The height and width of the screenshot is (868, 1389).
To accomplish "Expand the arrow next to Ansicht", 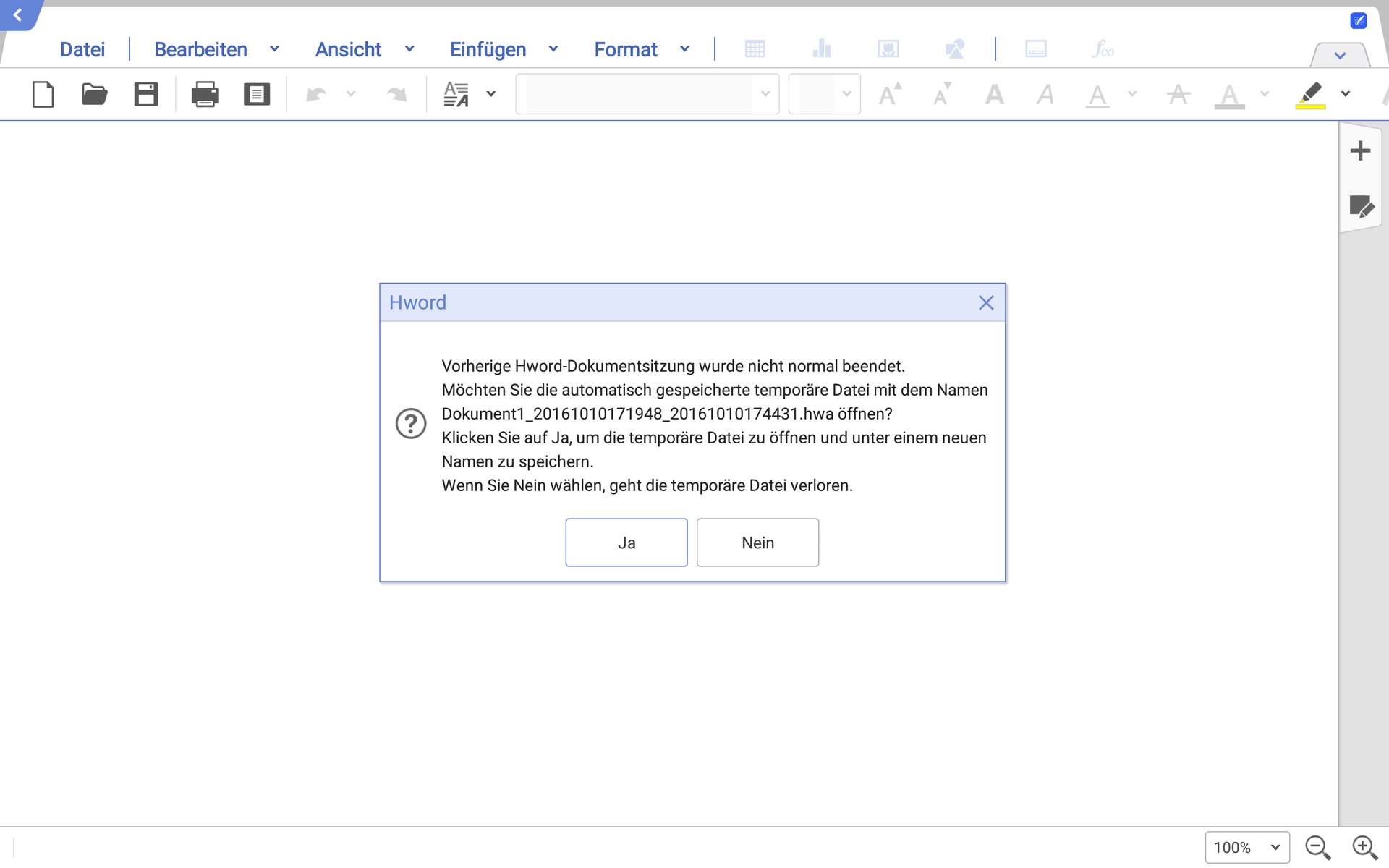I will (409, 49).
